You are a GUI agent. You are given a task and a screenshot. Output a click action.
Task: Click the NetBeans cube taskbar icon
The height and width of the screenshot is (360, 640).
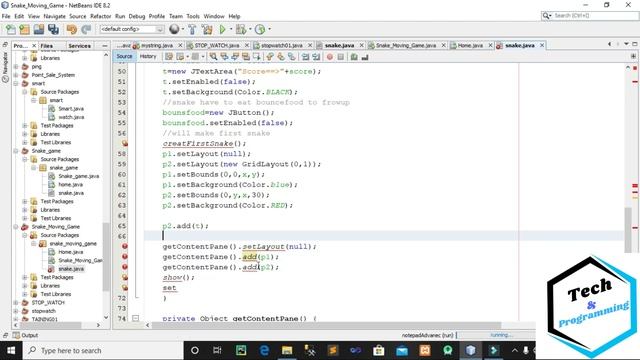pos(471,350)
